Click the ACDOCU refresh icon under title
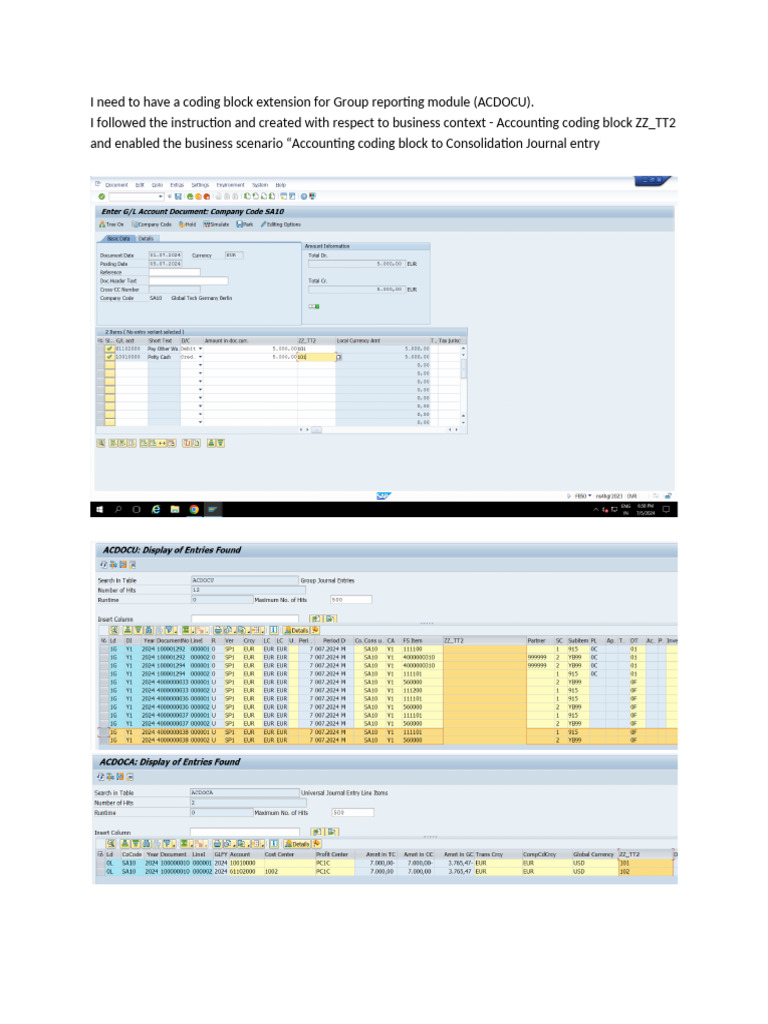 point(103,565)
